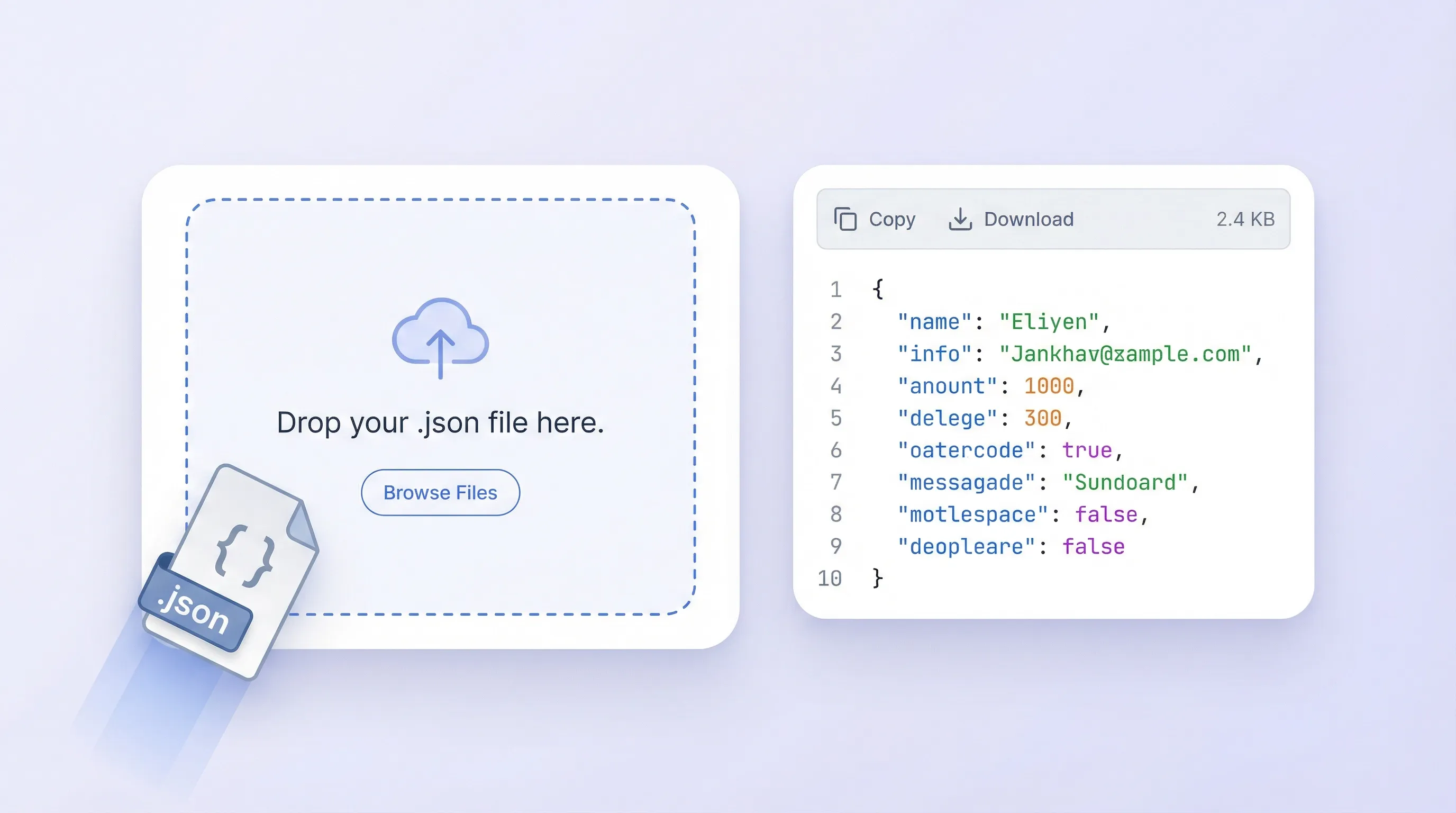
Task: Click the download tray icon before Download label
Action: point(962,219)
